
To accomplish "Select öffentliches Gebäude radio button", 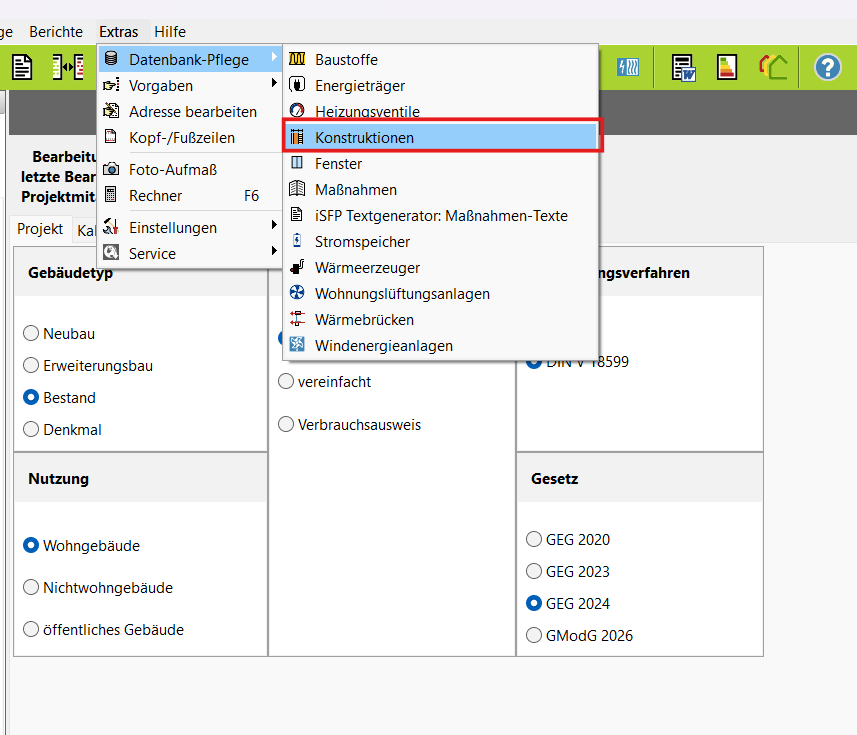I will 31,630.
